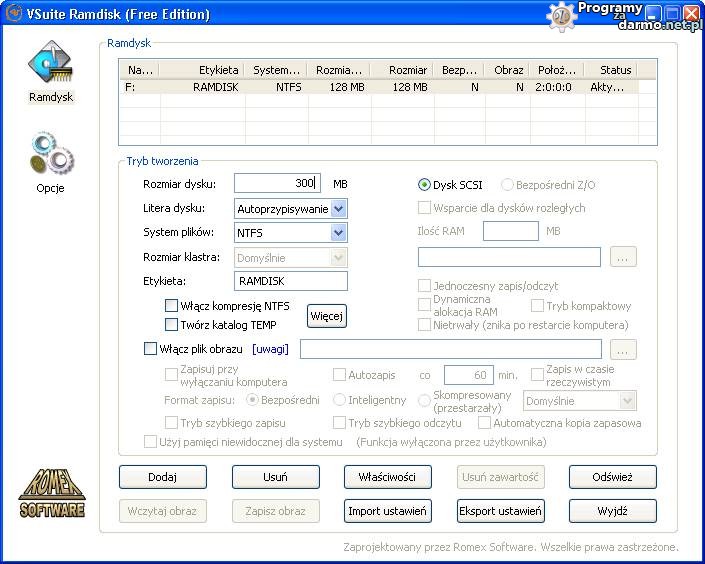Toggle Twórz katalog TEMP checkbox
This screenshot has height=564, width=705.
(x=171, y=325)
